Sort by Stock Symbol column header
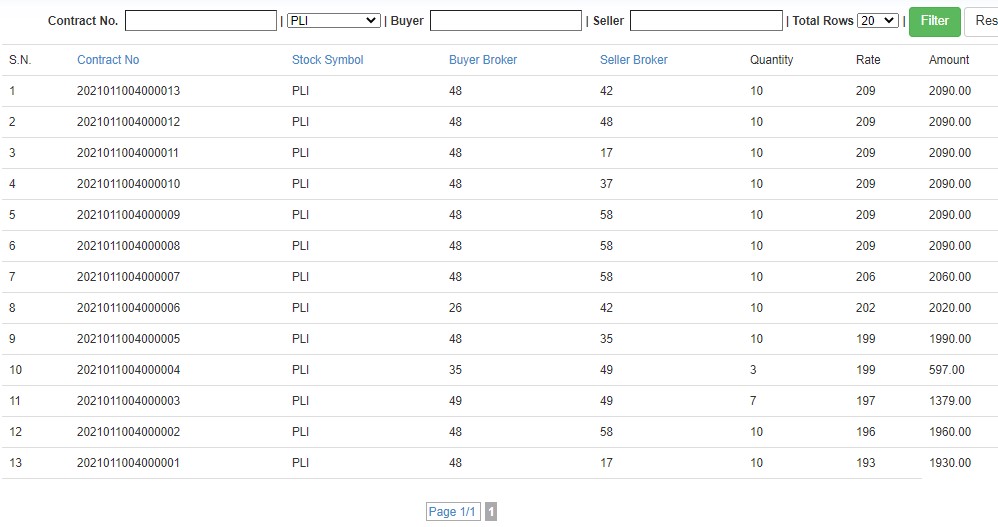 click(x=327, y=60)
